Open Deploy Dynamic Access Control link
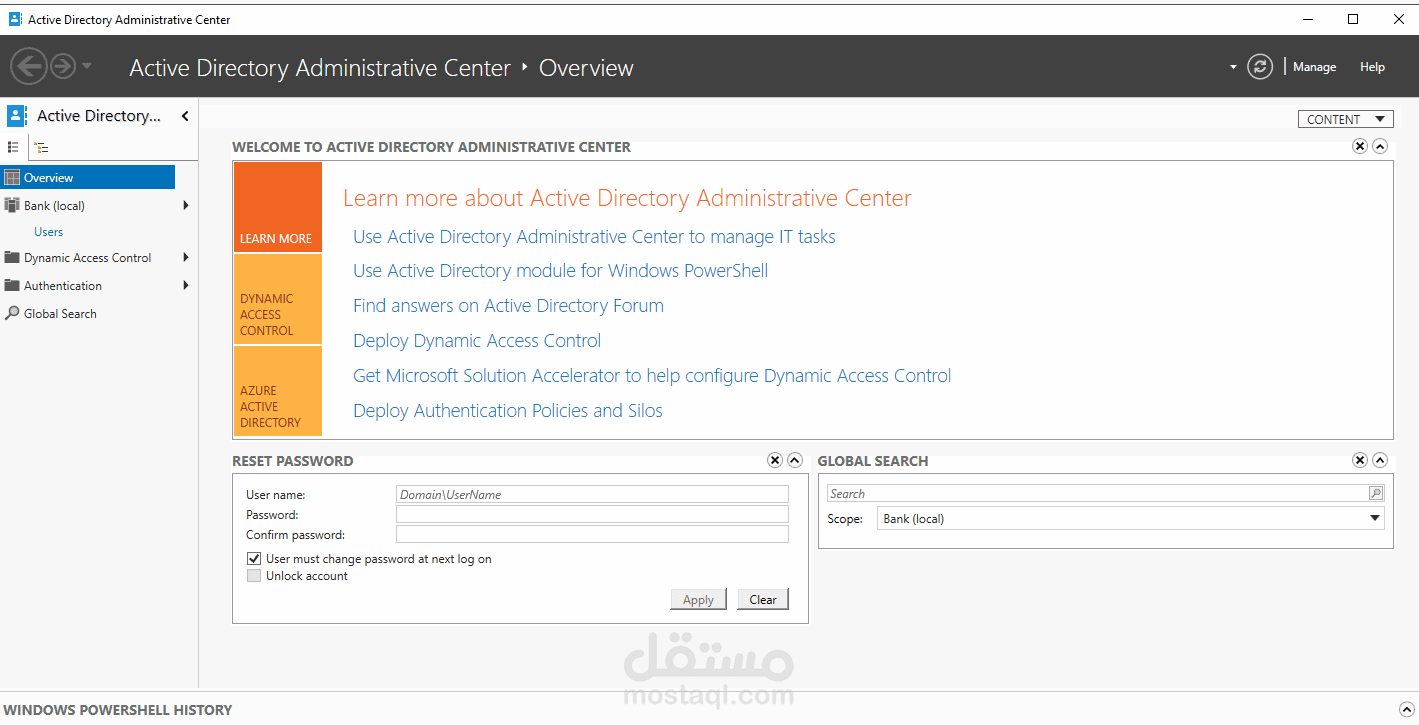 pos(477,340)
